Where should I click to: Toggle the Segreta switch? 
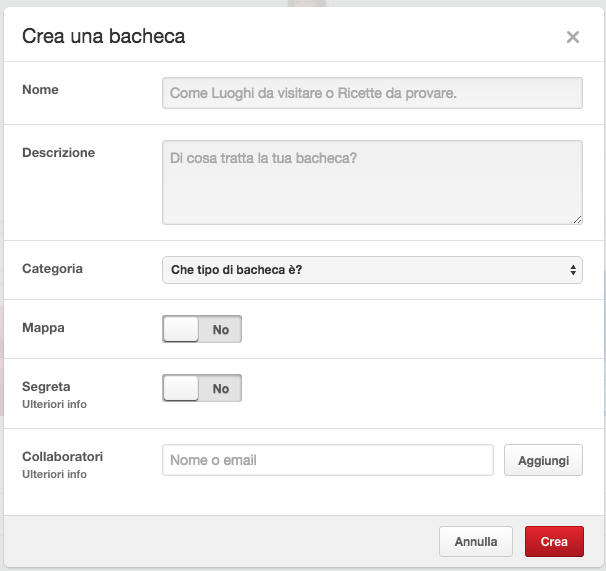point(202,388)
